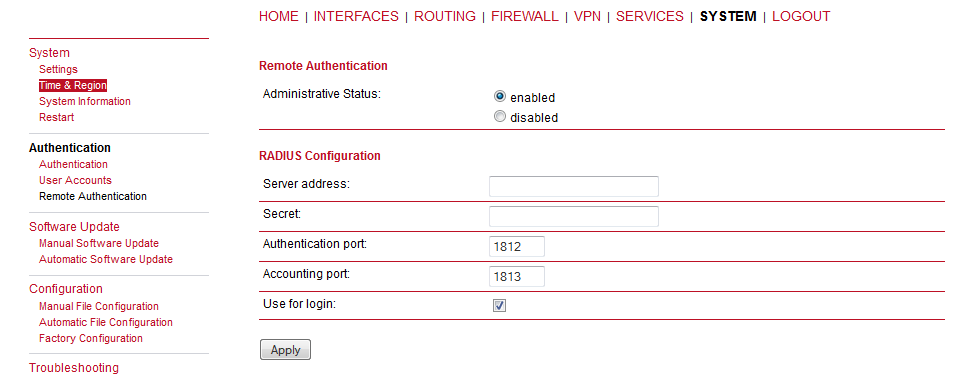The width and height of the screenshot is (971, 379).
Task: Select the enabled radio button
Action: [x=500, y=97]
